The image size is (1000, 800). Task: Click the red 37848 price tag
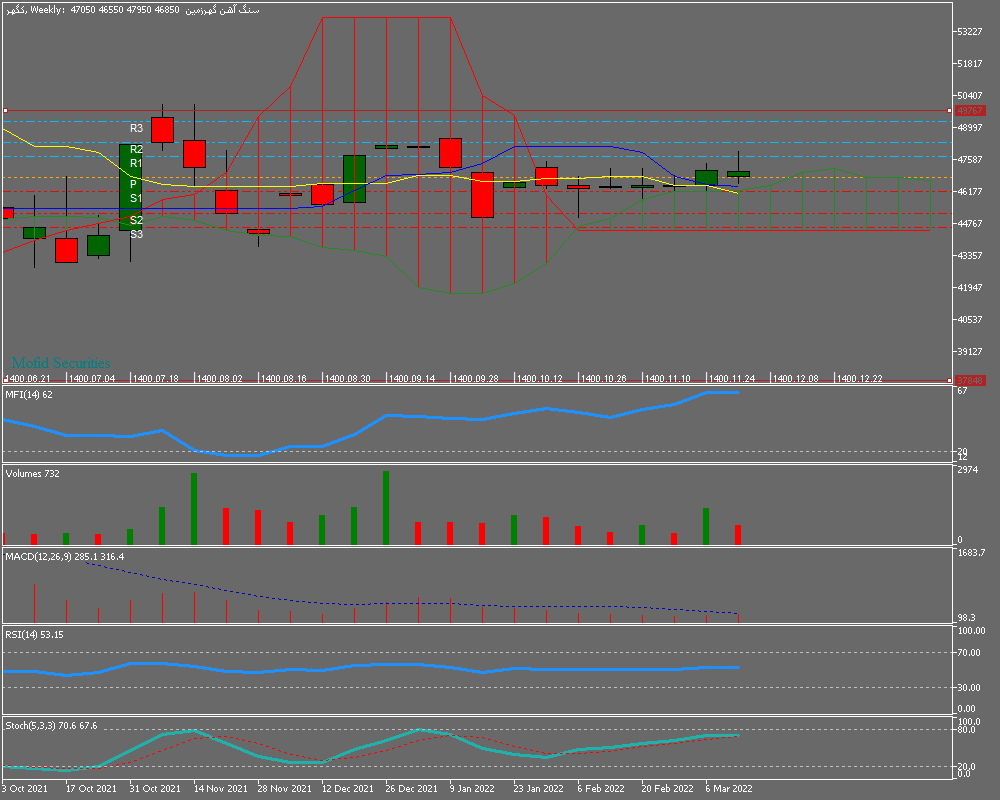(970, 380)
